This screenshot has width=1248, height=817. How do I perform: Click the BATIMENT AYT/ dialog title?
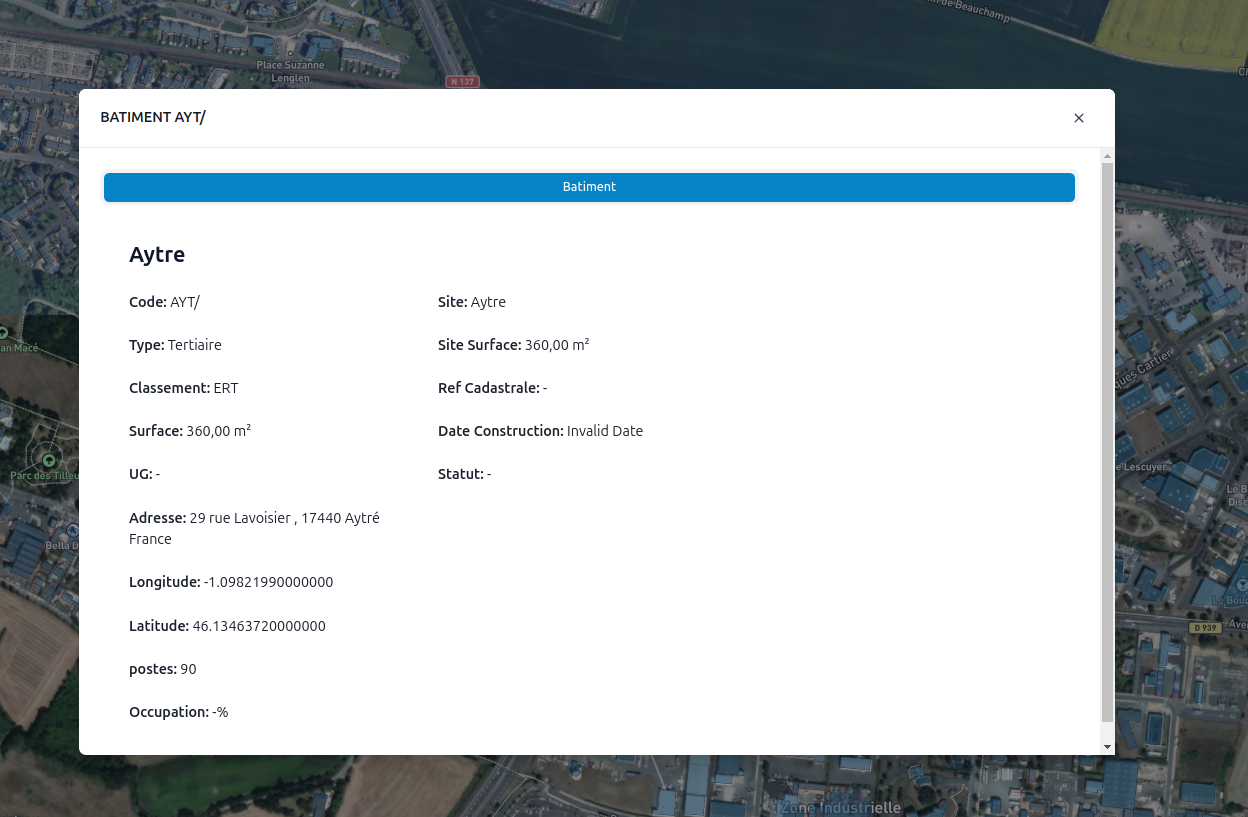click(153, 117)
